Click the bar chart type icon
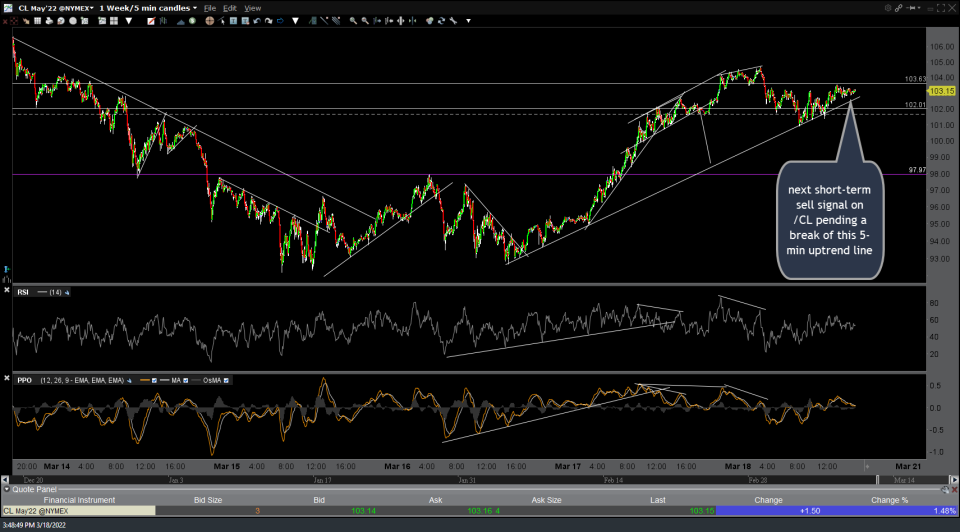The width and height of the screenshot is (960, 532). [x=163, y=21]
